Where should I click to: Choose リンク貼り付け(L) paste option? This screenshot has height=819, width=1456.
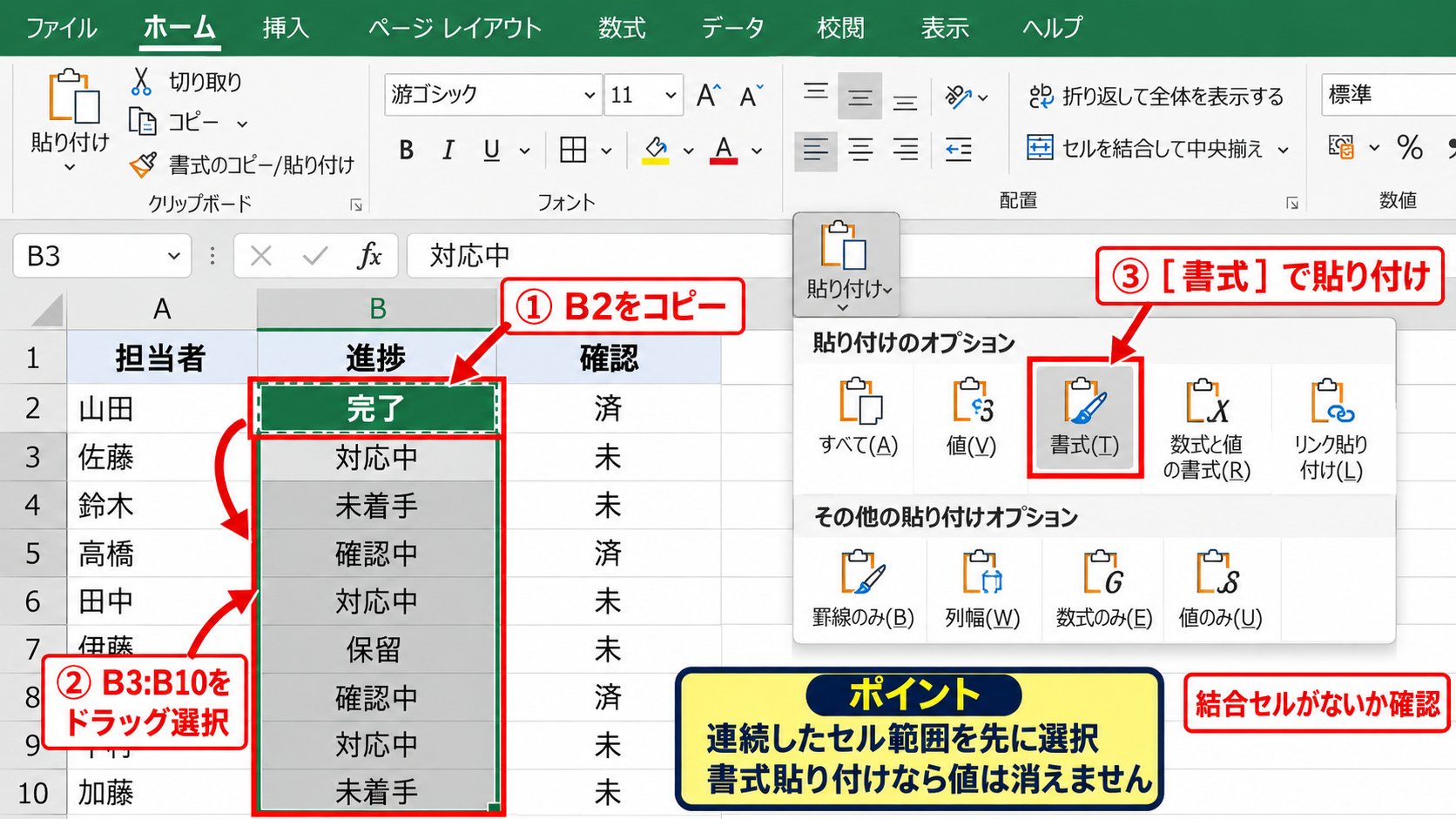(x=1331, y=429)
